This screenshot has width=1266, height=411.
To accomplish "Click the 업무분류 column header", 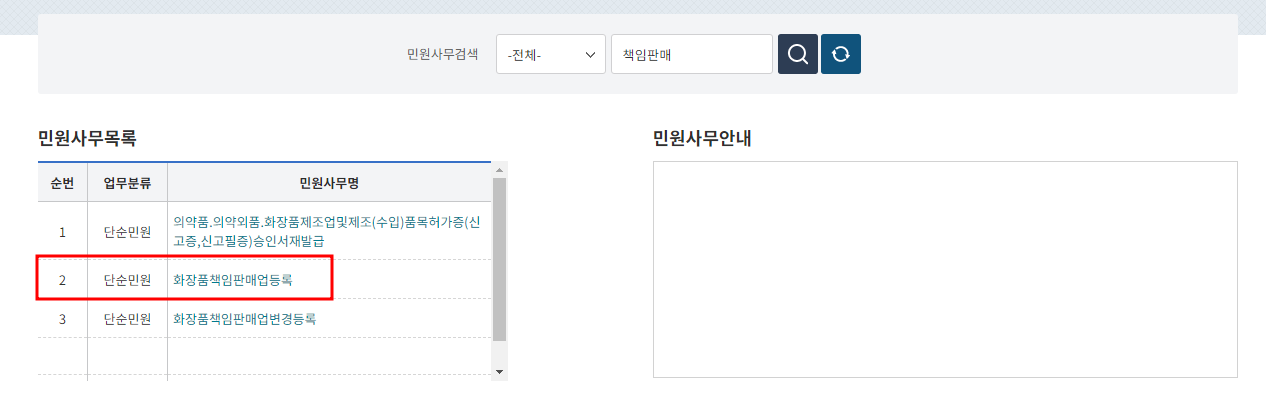I will click(127, 183).
